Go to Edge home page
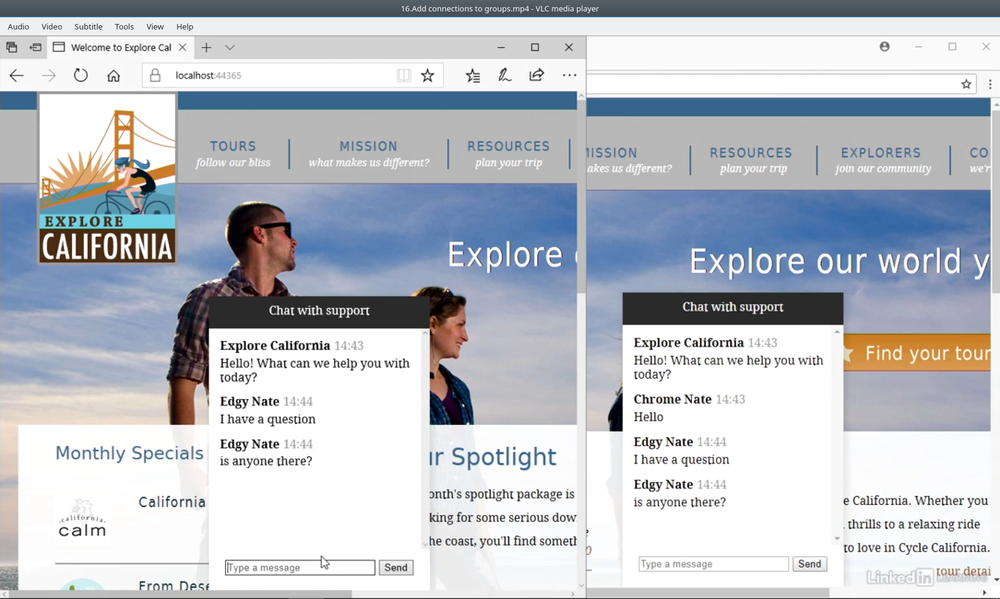 tap(114, 75)
